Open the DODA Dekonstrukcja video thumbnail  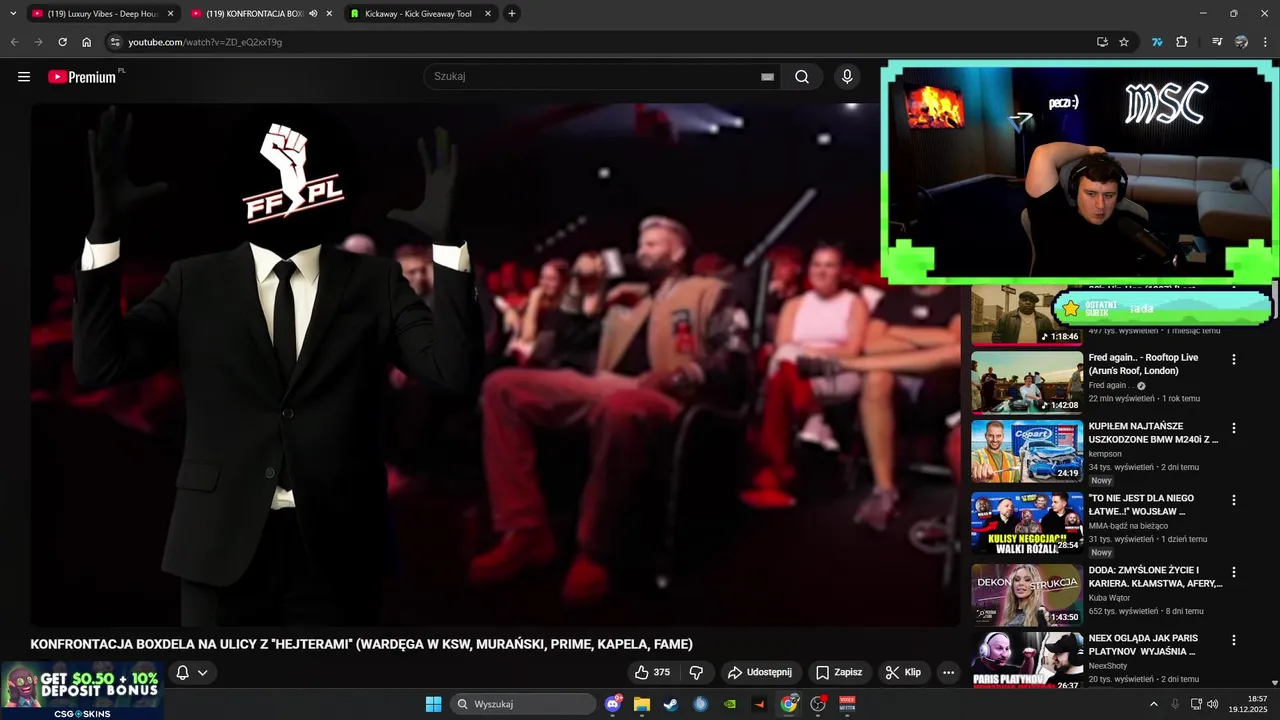tap(1027, 595)
